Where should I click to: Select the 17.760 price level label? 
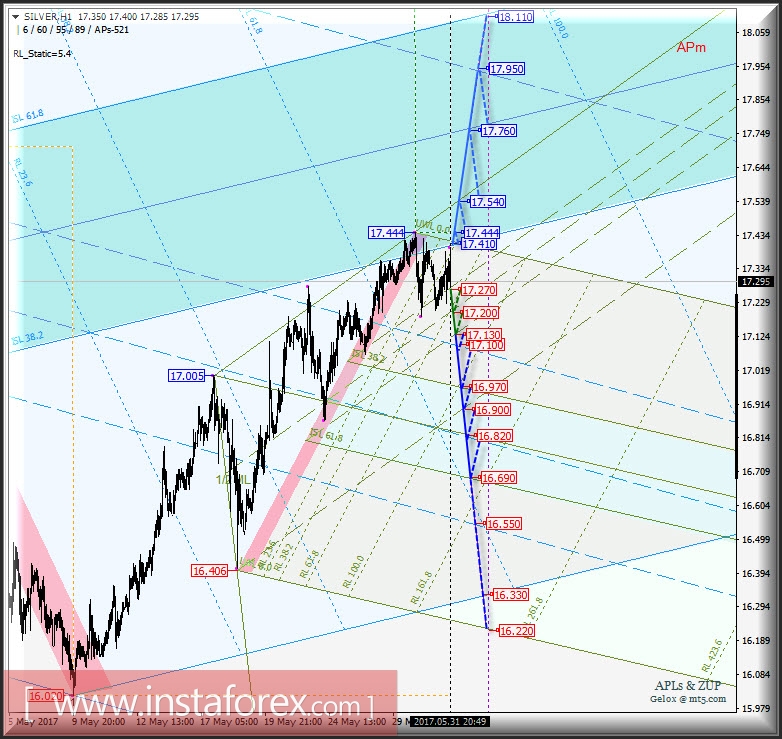pyautogui.click(x=499, y=131)
